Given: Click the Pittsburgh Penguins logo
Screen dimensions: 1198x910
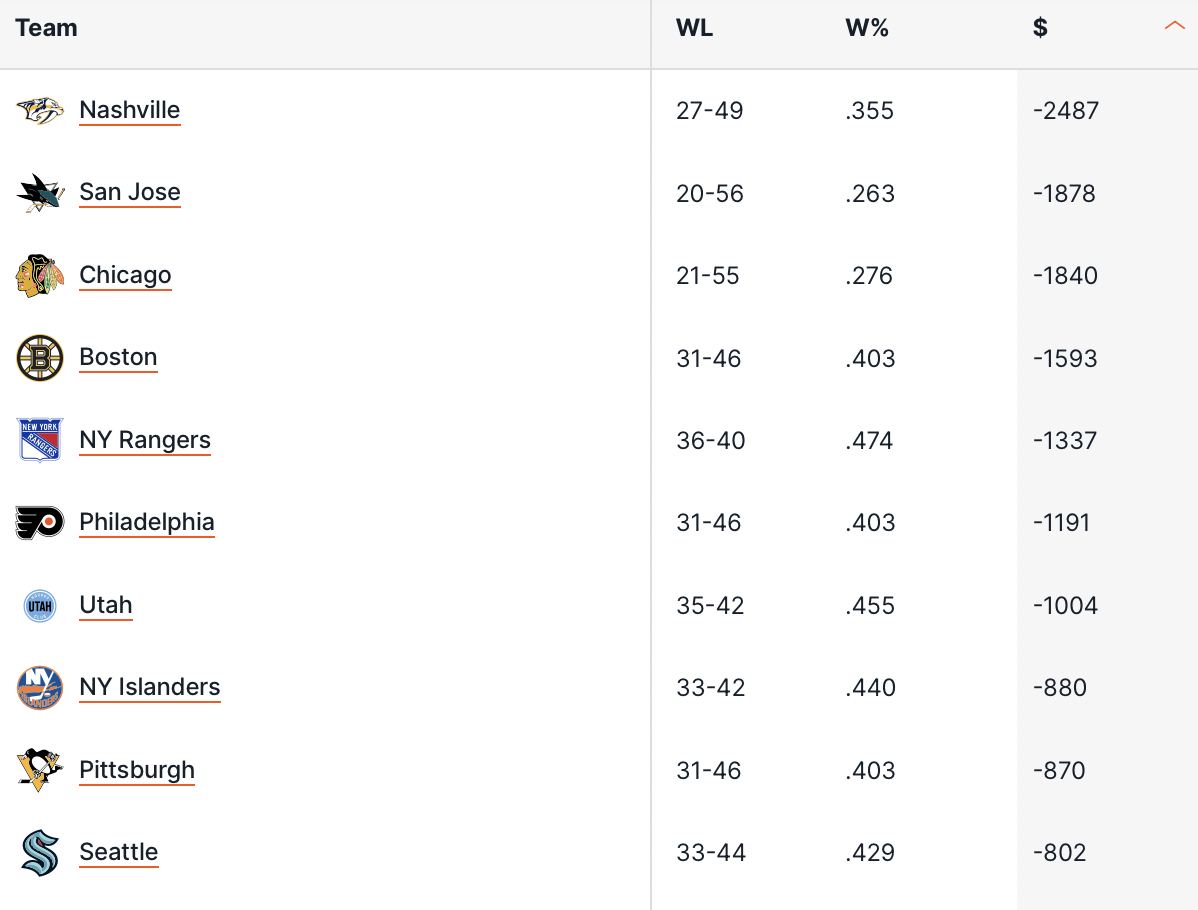Looking at the screenshot, I should point(40,770).
